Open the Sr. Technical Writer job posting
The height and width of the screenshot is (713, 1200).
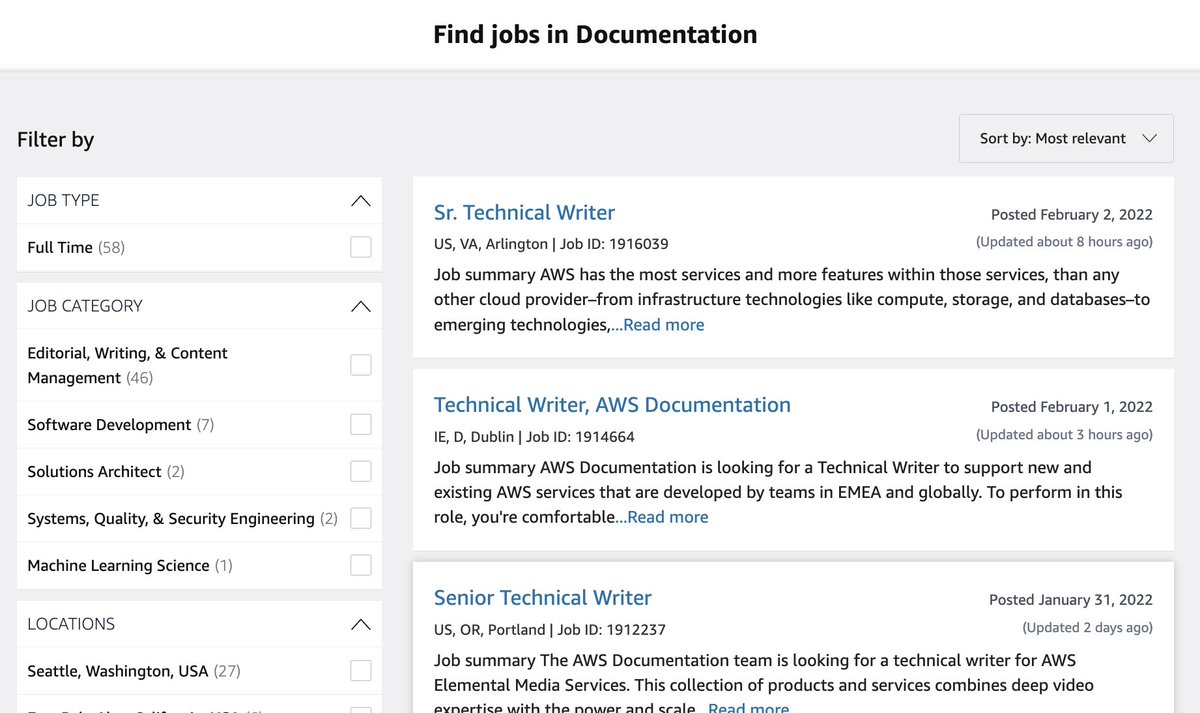524,212
